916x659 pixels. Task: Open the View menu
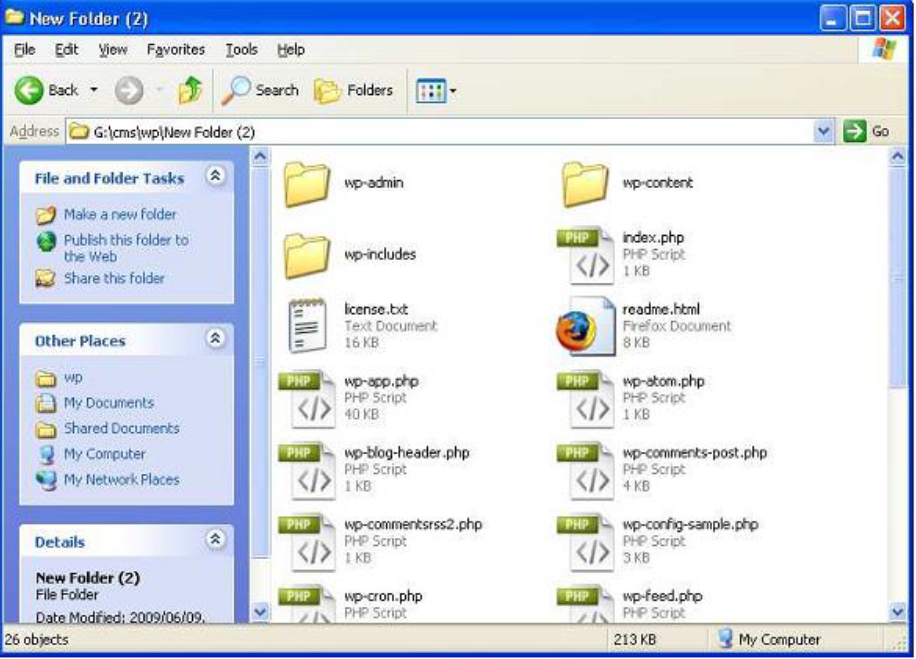pos(113,50)
